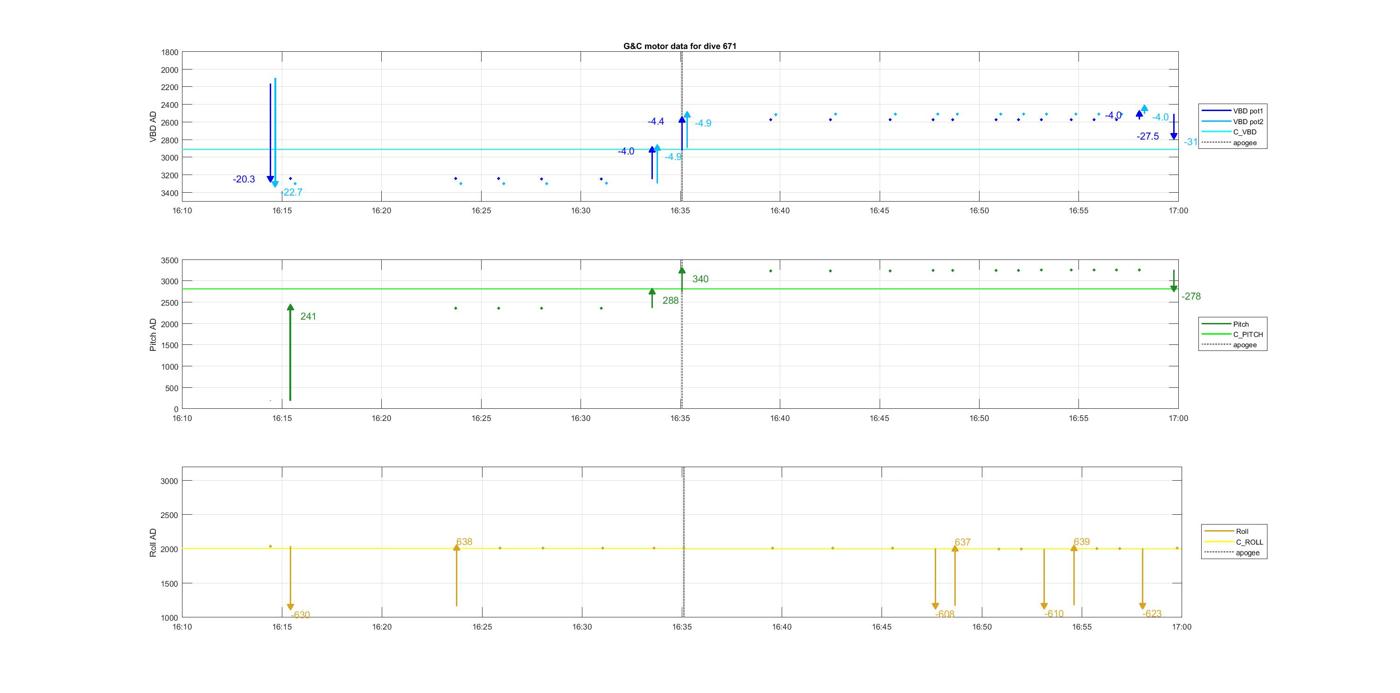Click the '638' roll data label
The image size is (1400, 693).
pyautogui.click(x=464, y=542)
